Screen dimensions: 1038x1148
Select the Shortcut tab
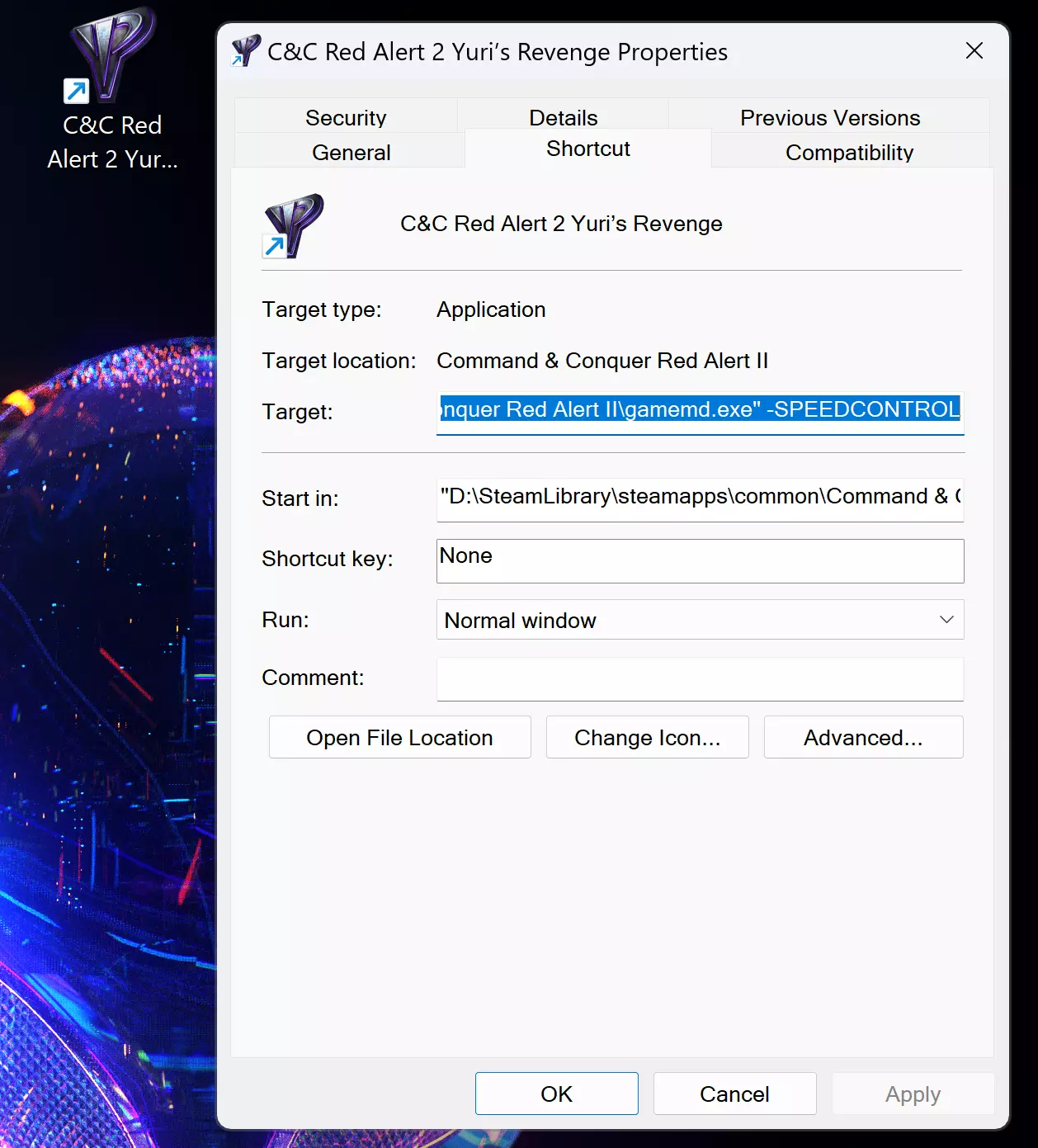pos(588,149)
